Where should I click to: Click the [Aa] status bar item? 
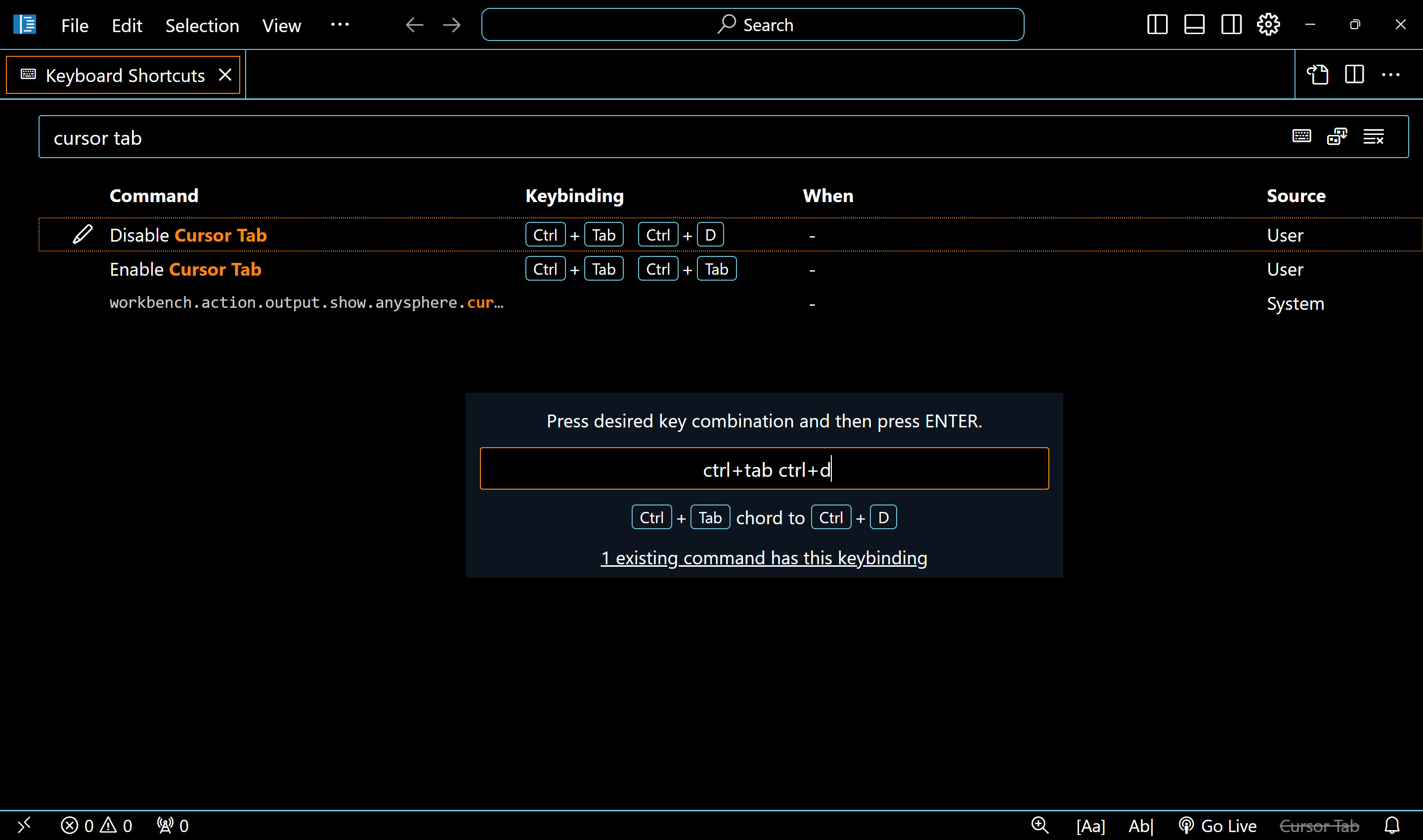1090,826
